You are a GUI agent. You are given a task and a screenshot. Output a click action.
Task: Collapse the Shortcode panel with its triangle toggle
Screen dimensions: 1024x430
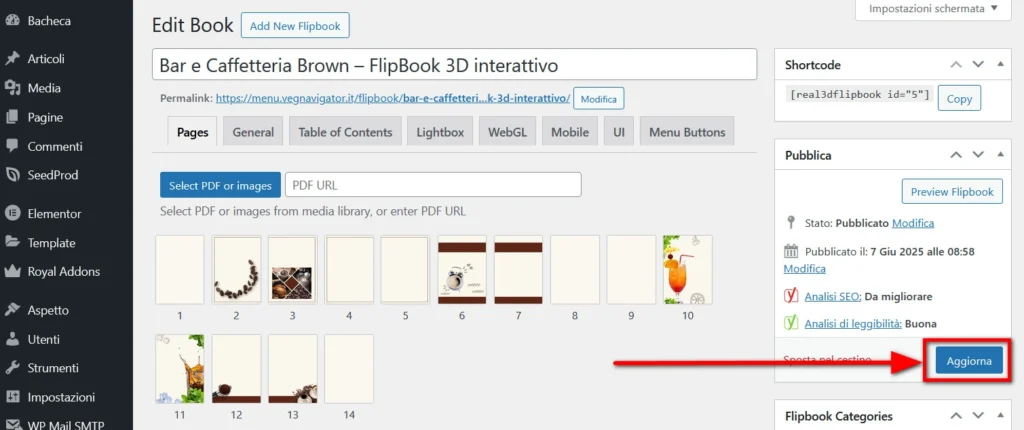(x=1003, y=65)
